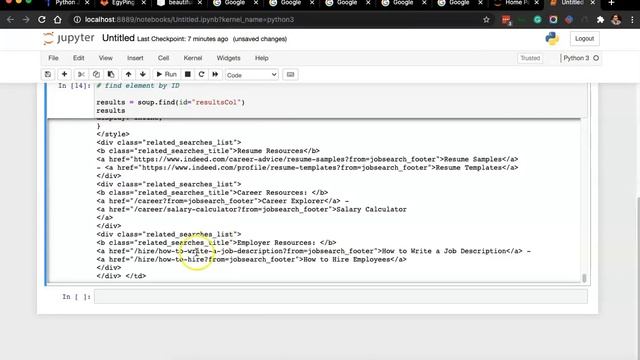This screenshot has height=360, width=640.
Task: Reload the page icon
Action: pyautogui.click(x=42, y=20)
